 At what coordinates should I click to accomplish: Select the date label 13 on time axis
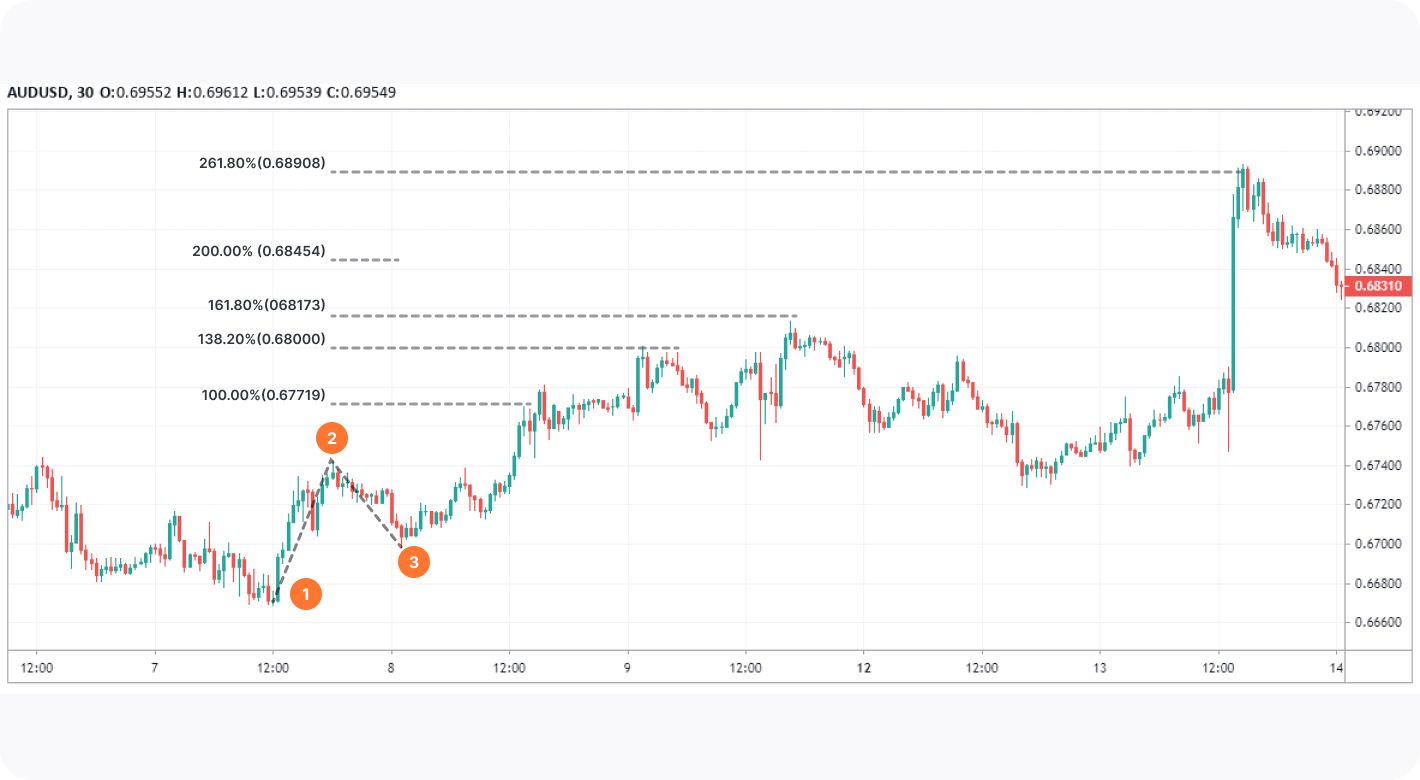(x=1100, y=667)
